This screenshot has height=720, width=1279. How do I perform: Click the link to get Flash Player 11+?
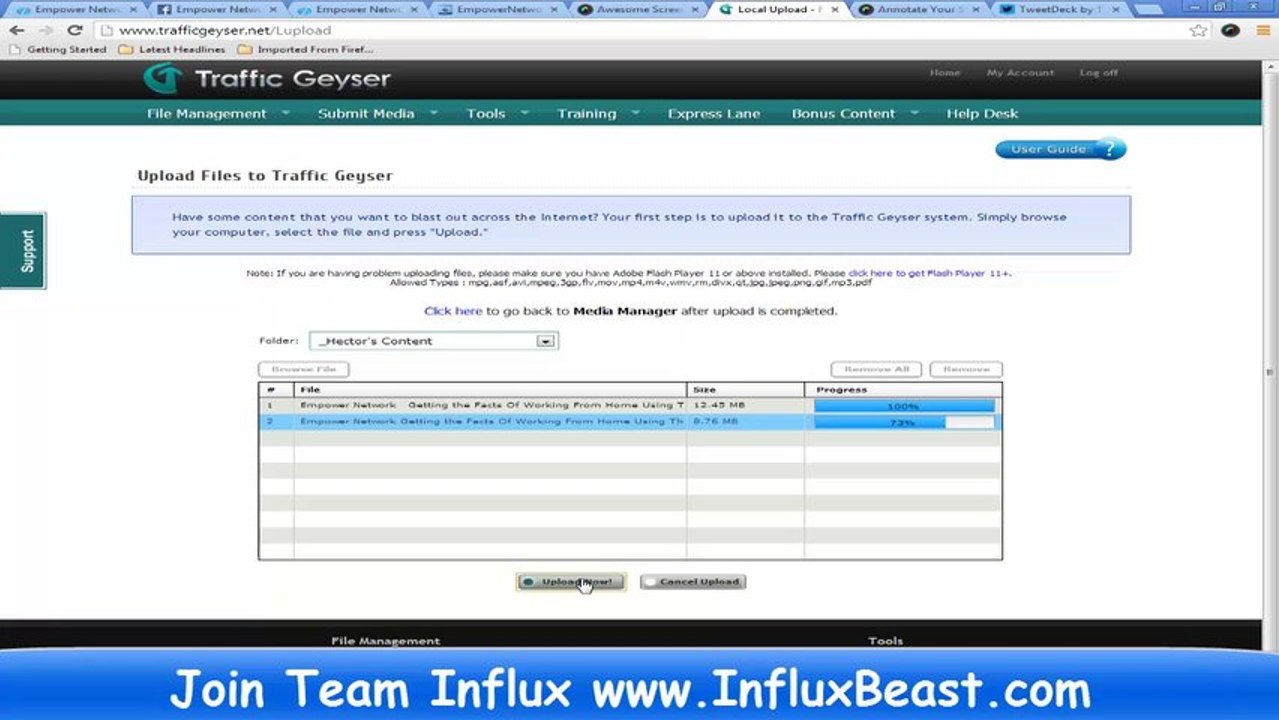[929, 273]
